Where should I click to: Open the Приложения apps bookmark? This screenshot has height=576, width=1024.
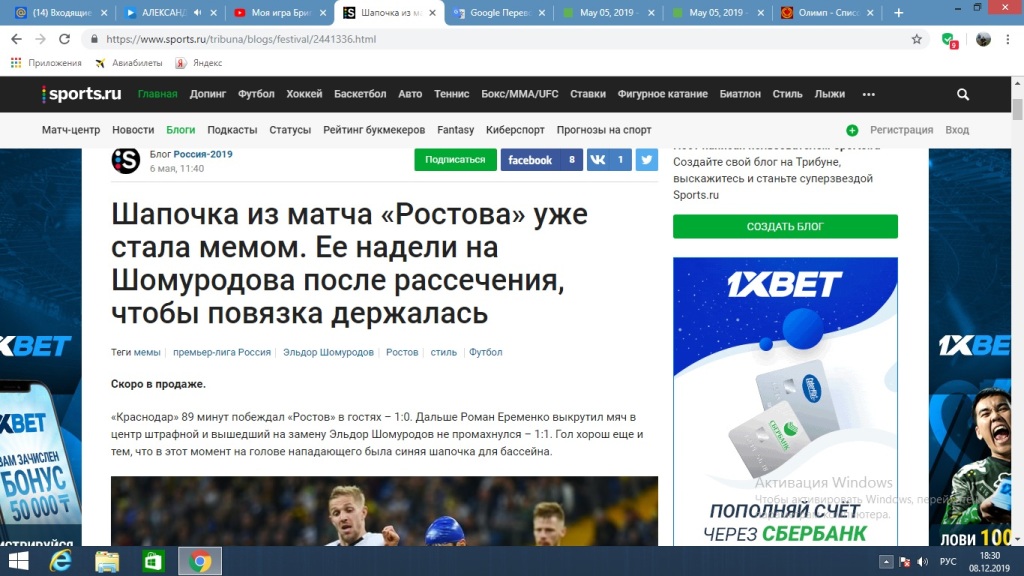(46, 63)
